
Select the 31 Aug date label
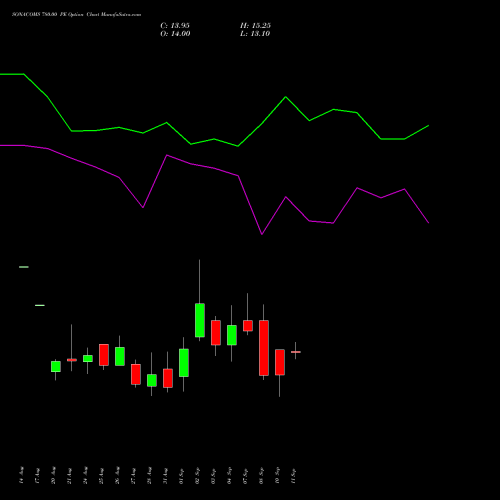[x=166, y=476]
